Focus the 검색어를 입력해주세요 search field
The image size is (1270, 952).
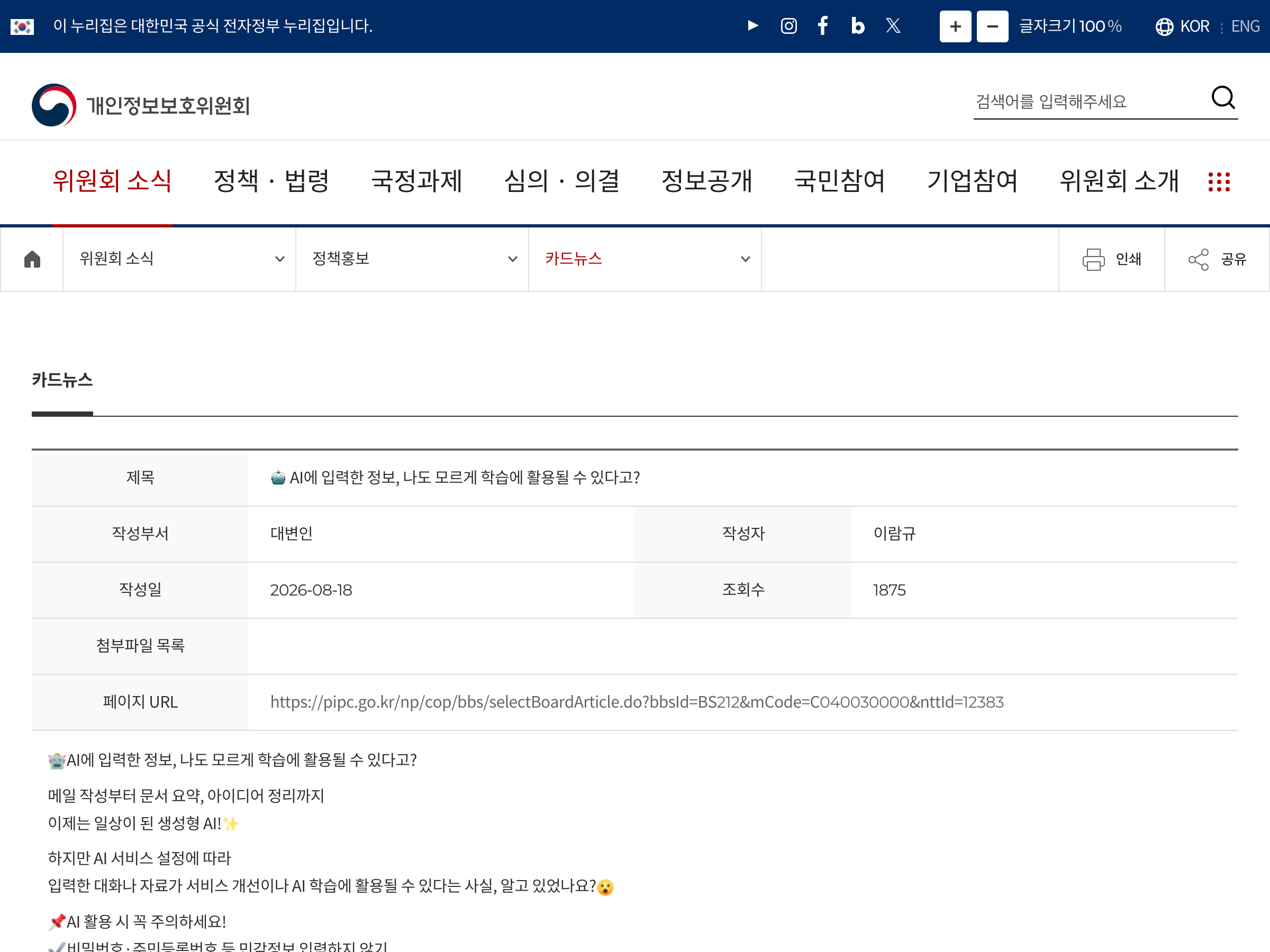click(x=1090, y=102)
